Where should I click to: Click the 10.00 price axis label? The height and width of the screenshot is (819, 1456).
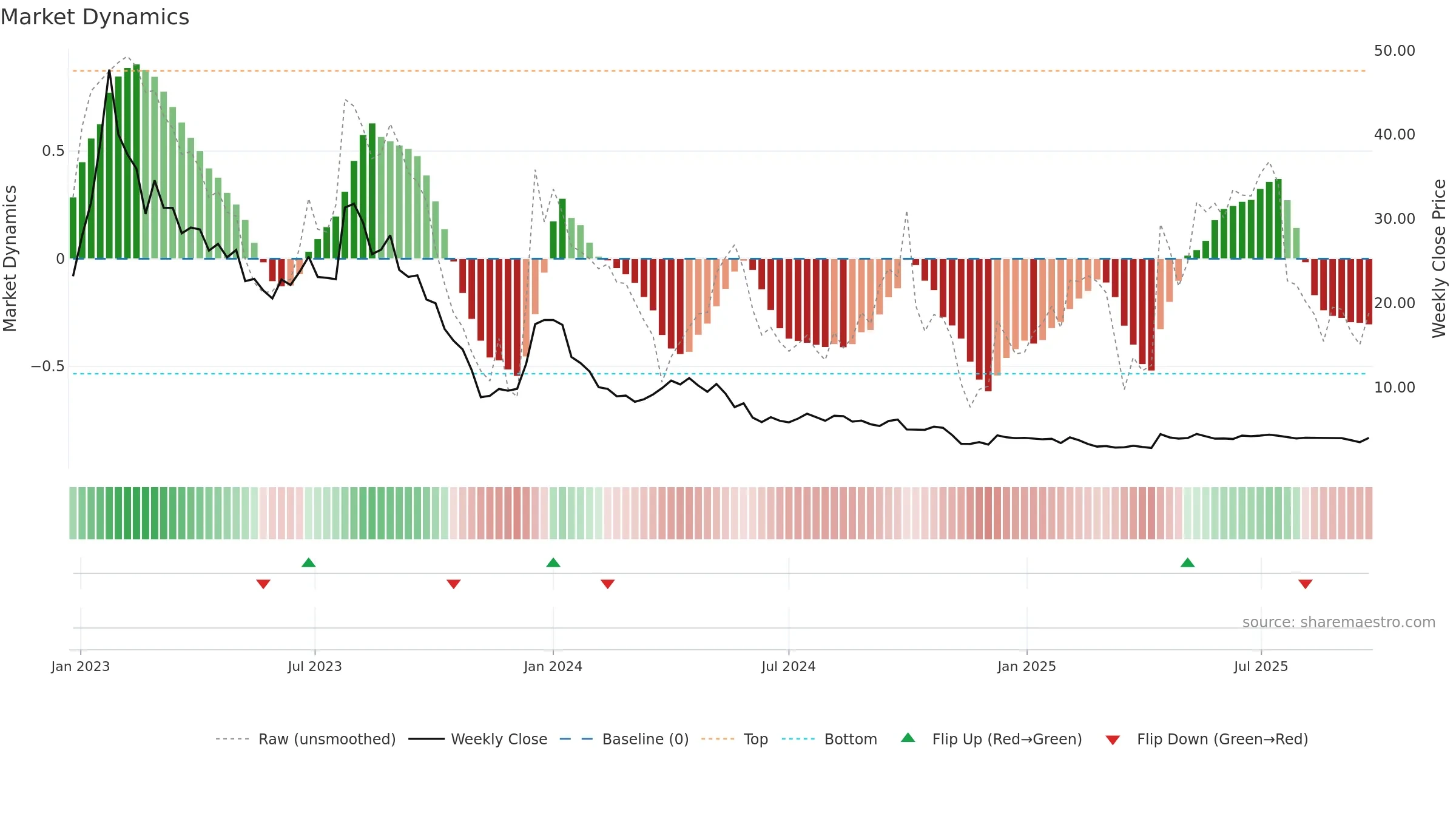(1395, 387)
